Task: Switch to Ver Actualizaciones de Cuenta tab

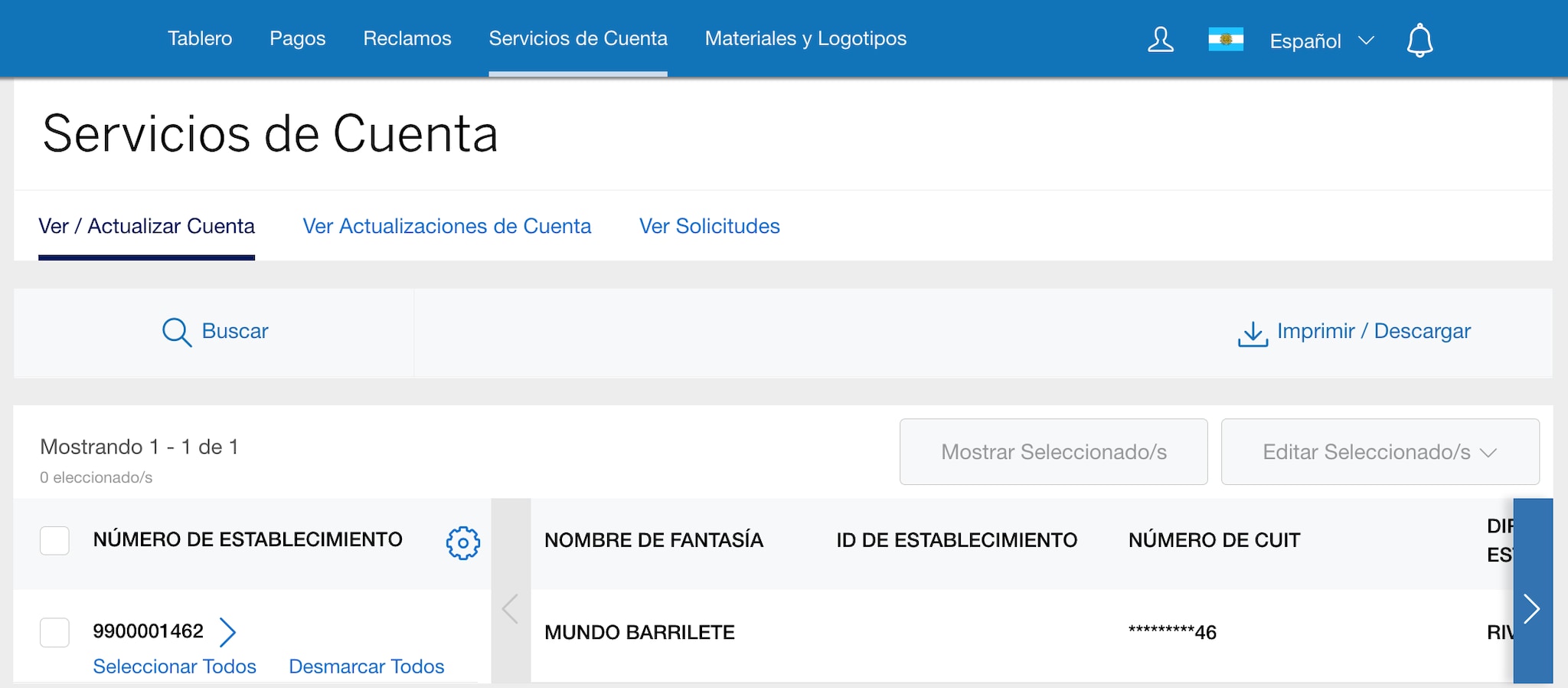Action: 446,226
